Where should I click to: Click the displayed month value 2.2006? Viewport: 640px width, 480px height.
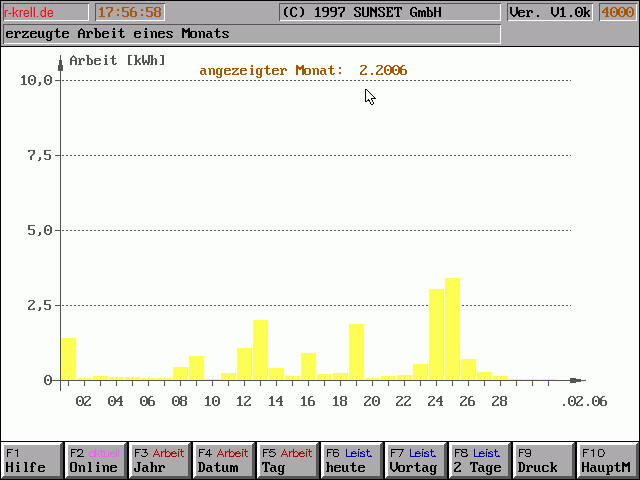[x=383, y=70]
